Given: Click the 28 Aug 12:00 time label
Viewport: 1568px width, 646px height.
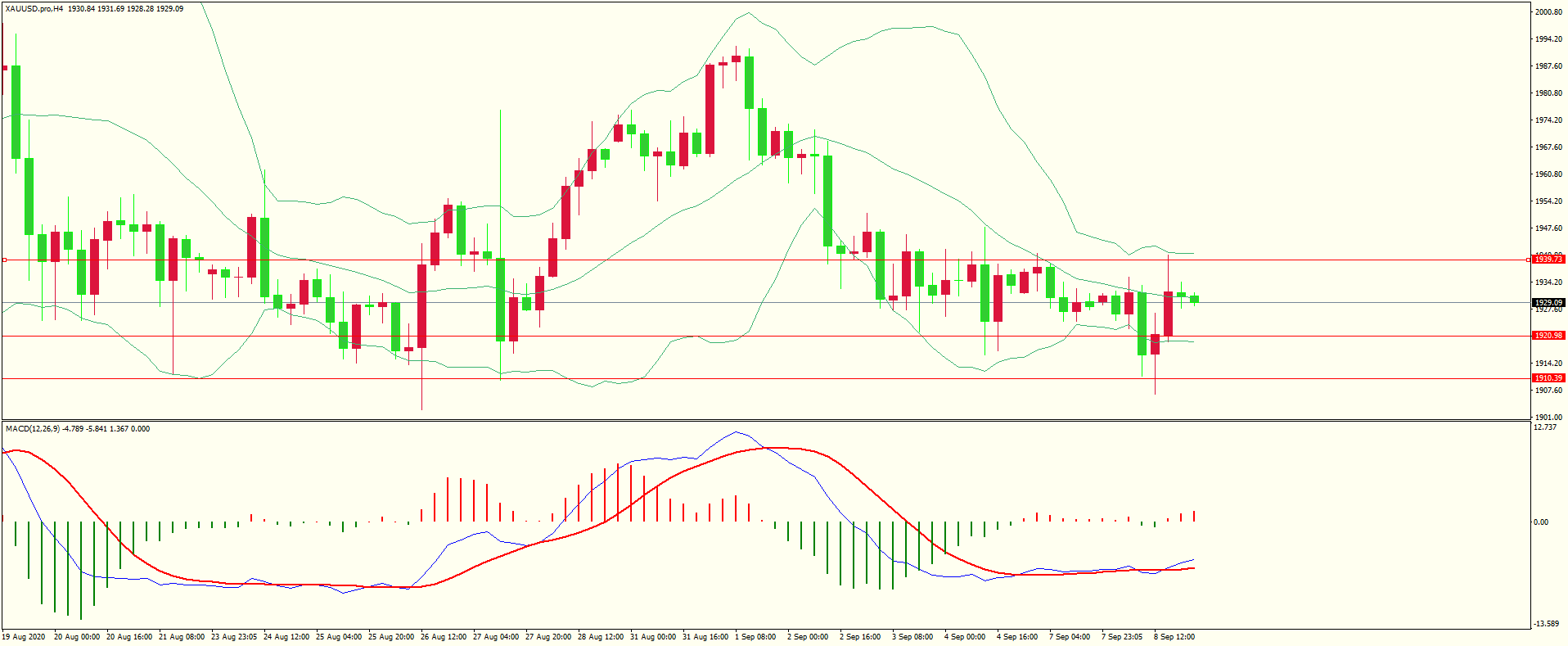Looking at the screenshot, I should tap(601, 637).
